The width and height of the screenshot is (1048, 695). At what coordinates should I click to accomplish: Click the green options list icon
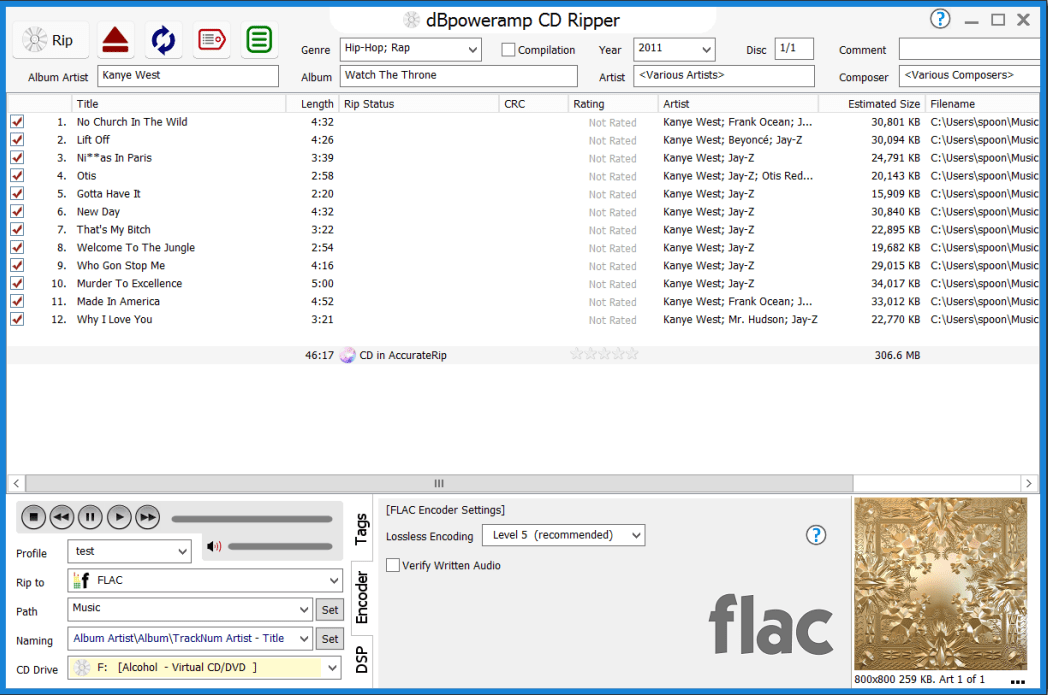259,40
